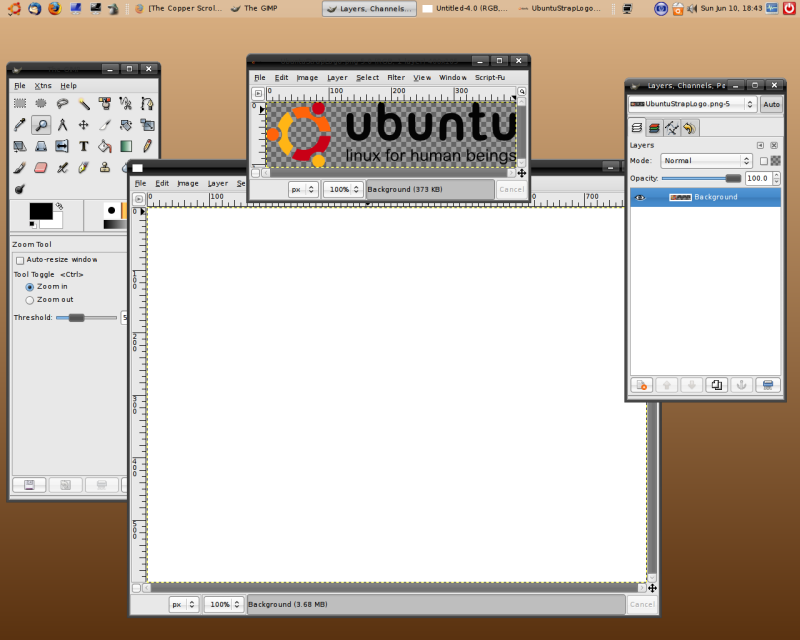Choose the Dodge/Burn tool
The width and height of the screenshot is (800, 640).
click(20, 189)
